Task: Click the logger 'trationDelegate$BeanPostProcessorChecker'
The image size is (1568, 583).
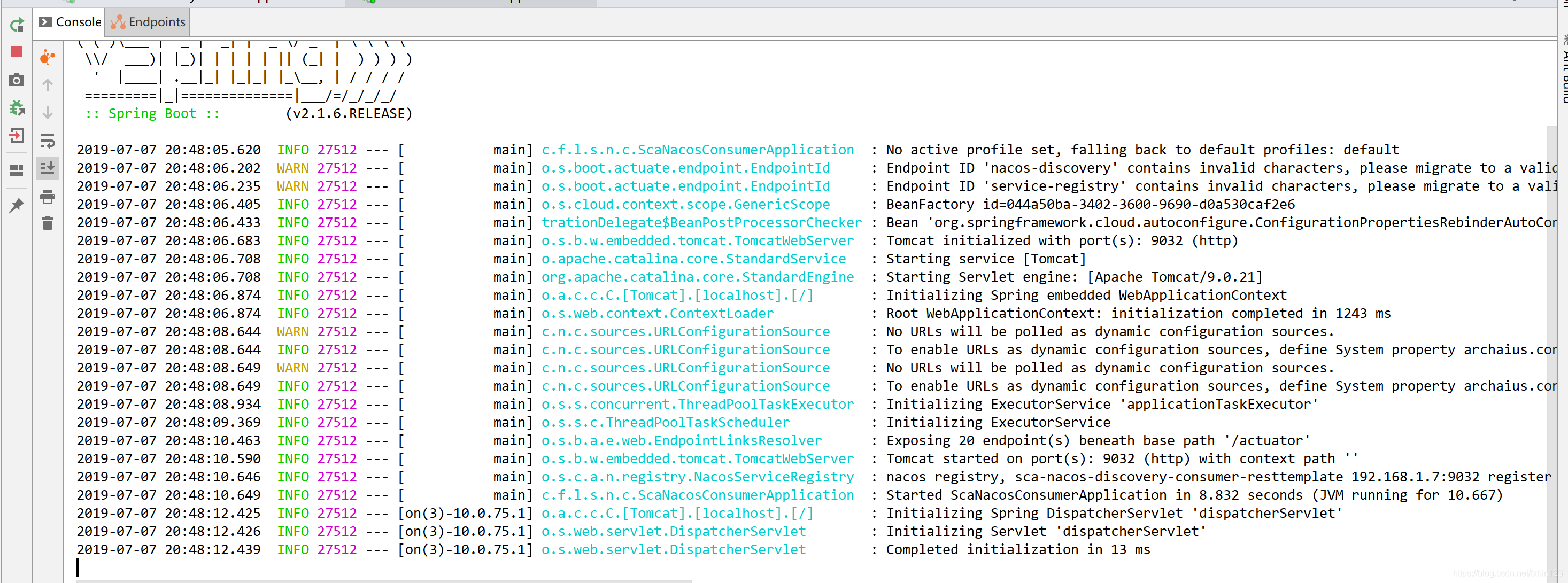Action: coord(701,223)
